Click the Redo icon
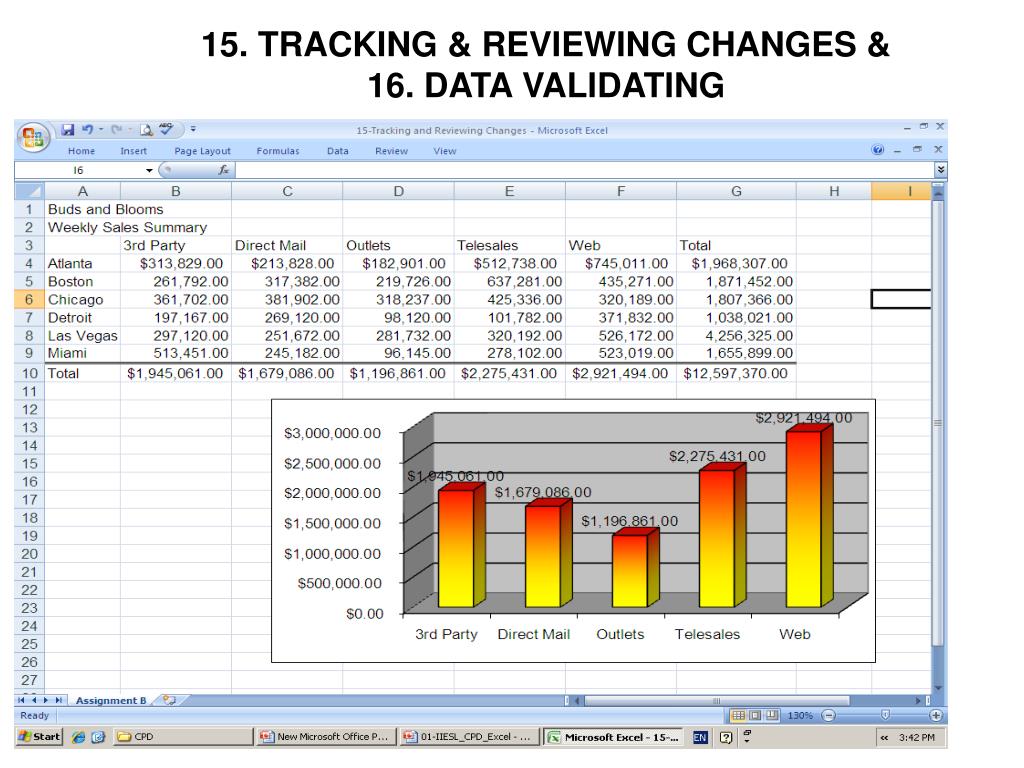 point(117,130)
